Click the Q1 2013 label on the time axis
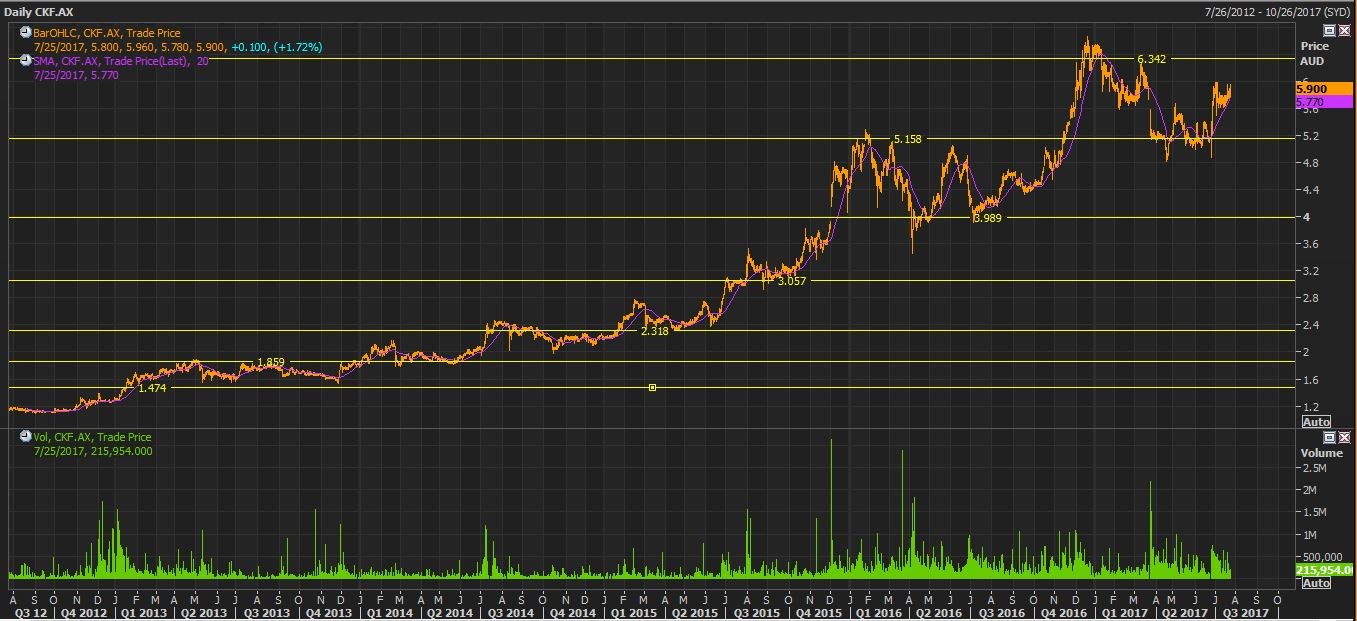Screen dimensions: 1357x621 pyautogui.click(x=143, y=612)
